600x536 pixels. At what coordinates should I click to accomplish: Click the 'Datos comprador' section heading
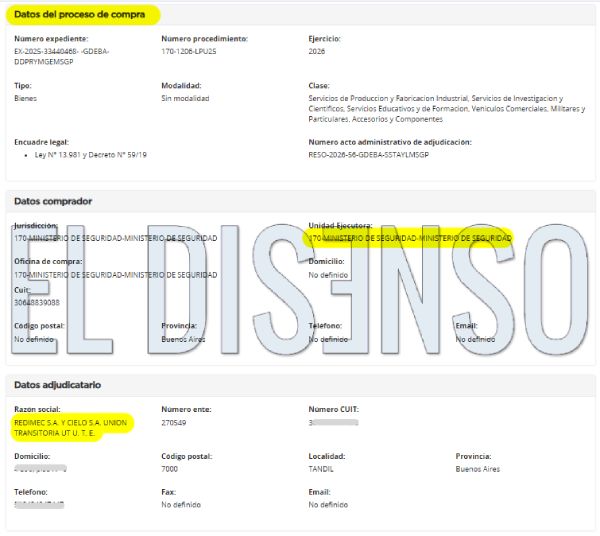[53, 201]
